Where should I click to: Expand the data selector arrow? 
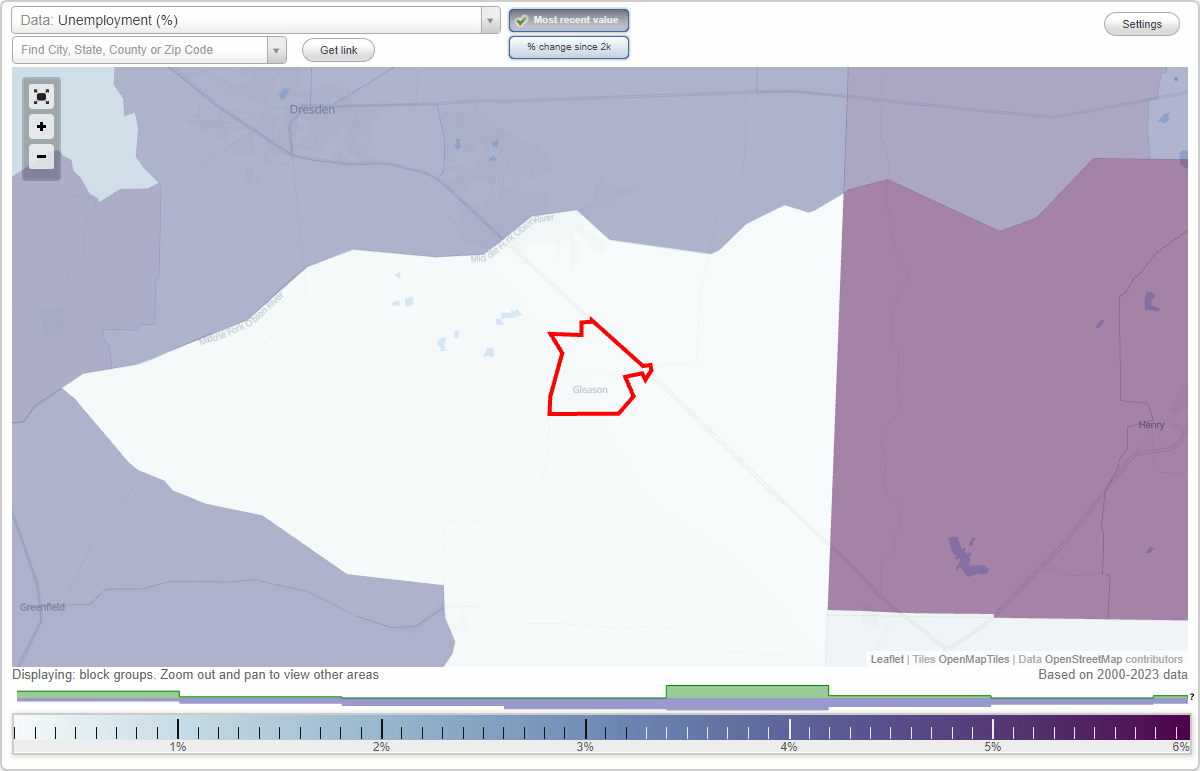[490, 20]
